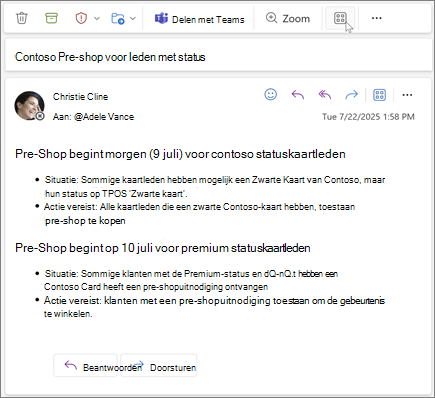Open the Apps icon beside the forward arrow
Image resolution: width=435 pixels, height=398 pixels.
(379, 95)
